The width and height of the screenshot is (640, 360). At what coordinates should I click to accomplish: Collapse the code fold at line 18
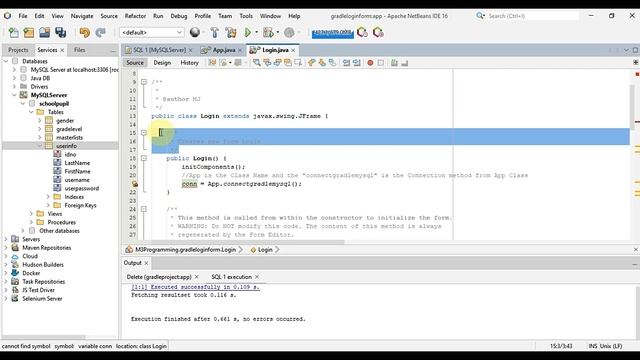tap(144, 158)
